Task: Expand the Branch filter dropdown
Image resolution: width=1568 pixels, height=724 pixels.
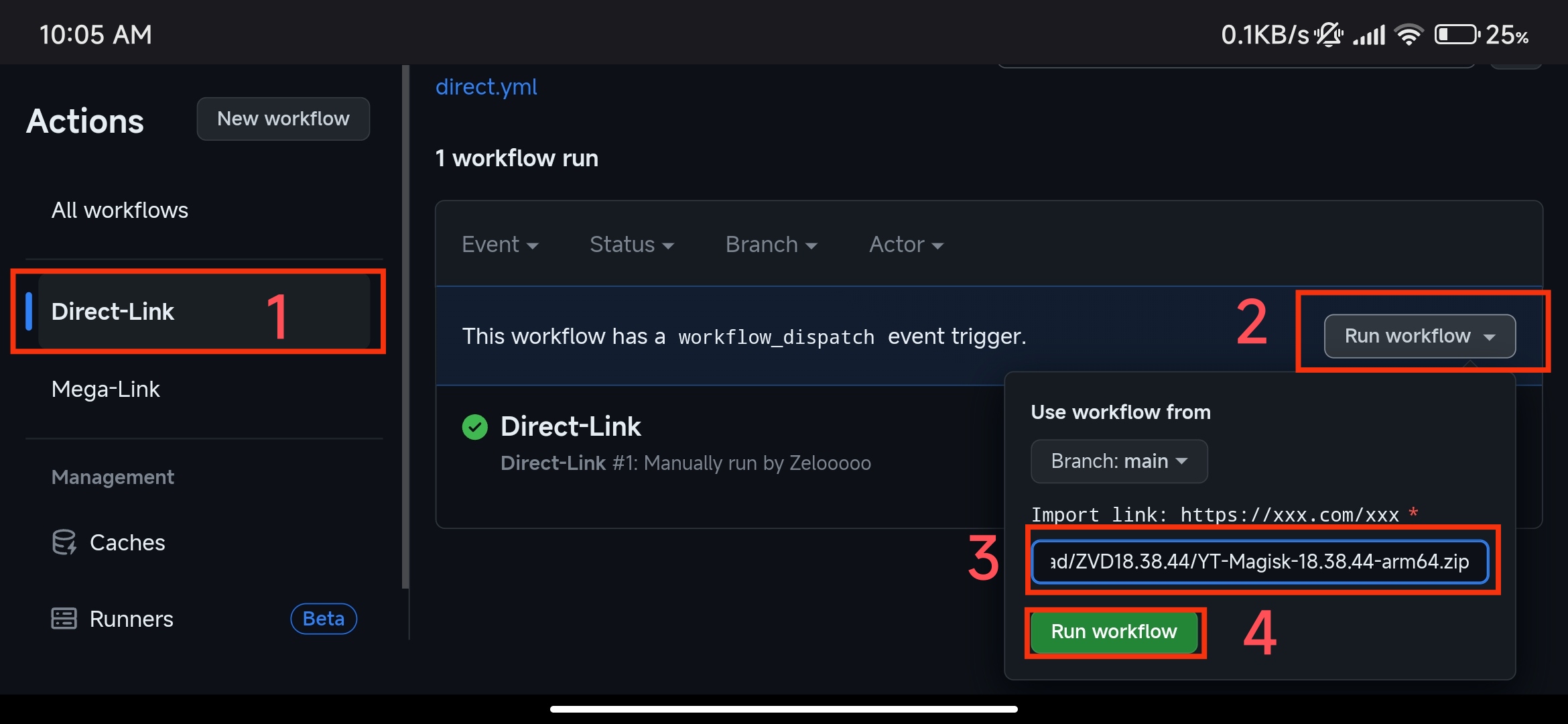Action: (771, 245)
